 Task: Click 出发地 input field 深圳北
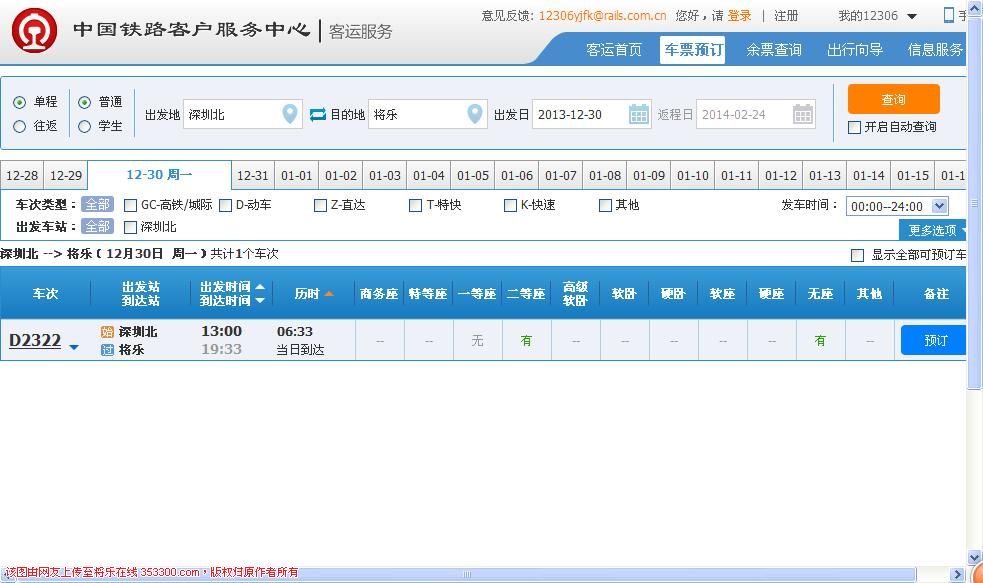pos(243,114)
